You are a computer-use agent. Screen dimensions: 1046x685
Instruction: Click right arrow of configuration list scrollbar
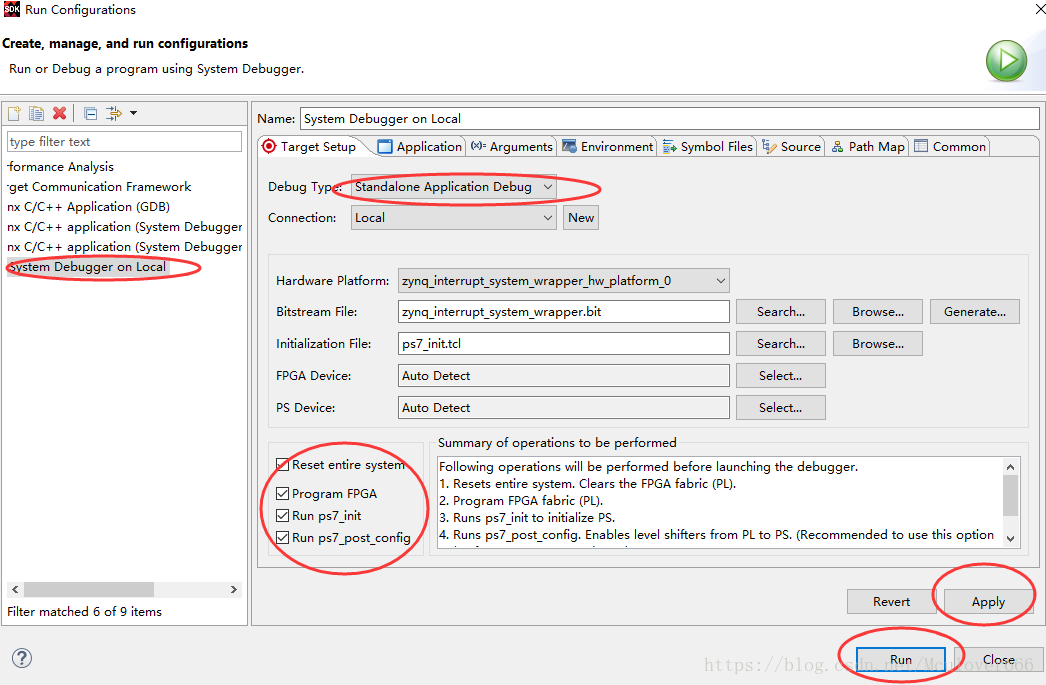point(233,590)
